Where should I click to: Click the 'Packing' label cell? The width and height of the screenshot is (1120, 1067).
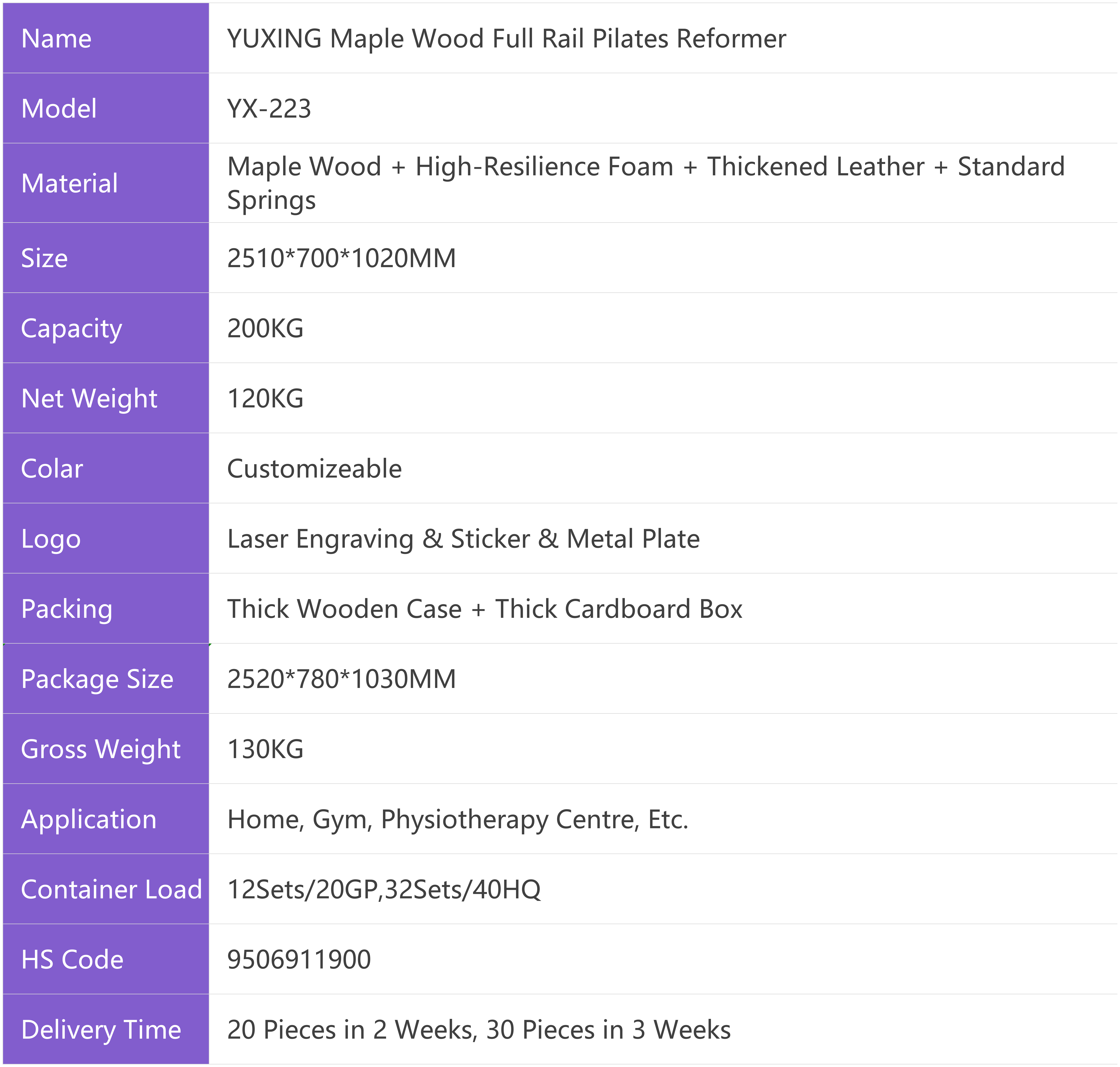(106, 608)
